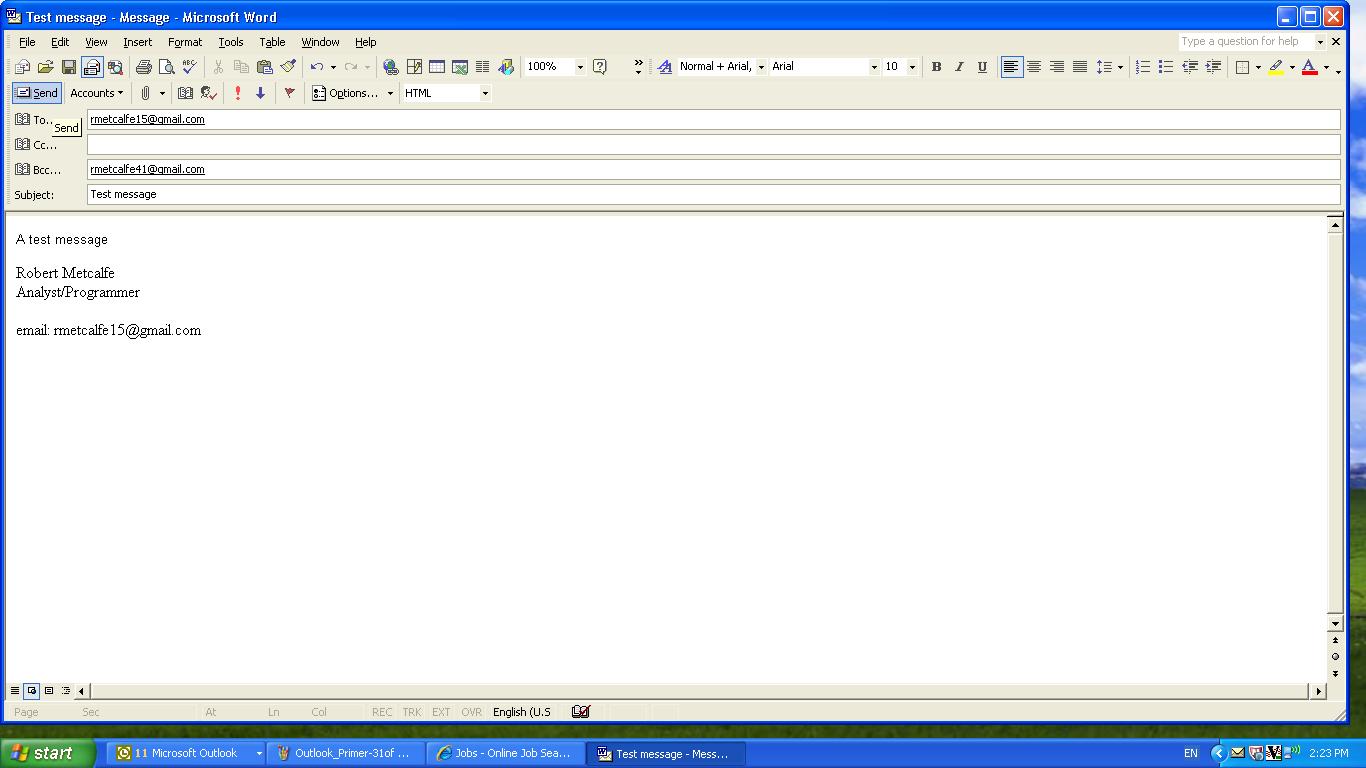Screen dimensions: 1366x768
Task: Toggle underline formatting
Action: pos(982,67)
